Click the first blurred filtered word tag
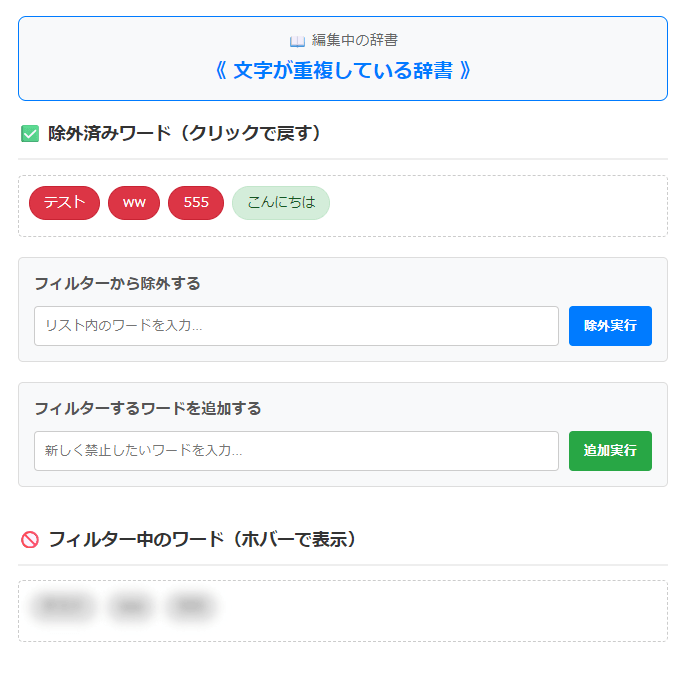 click(x=62, y=606)
